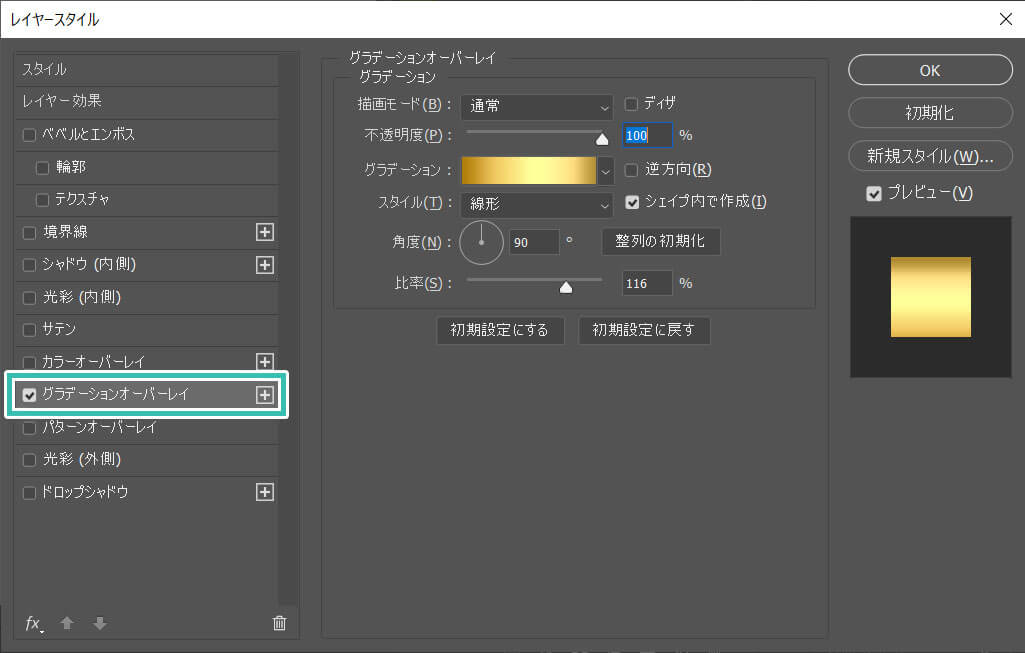Open the 描画モード dropdown showing 通常
Image resolution: width=1025 pixels, height=653 pixels.
537,106
